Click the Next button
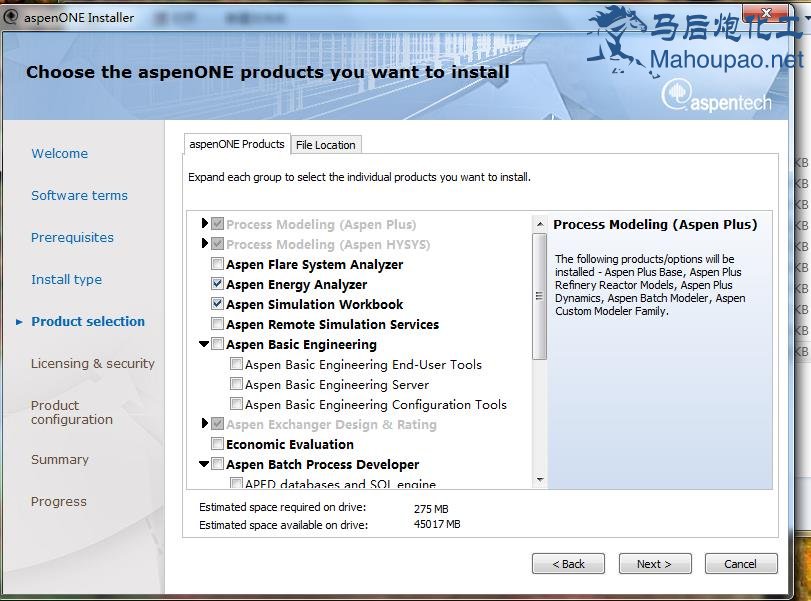This screenshot has height=601, width=811. tap(654, 564)
